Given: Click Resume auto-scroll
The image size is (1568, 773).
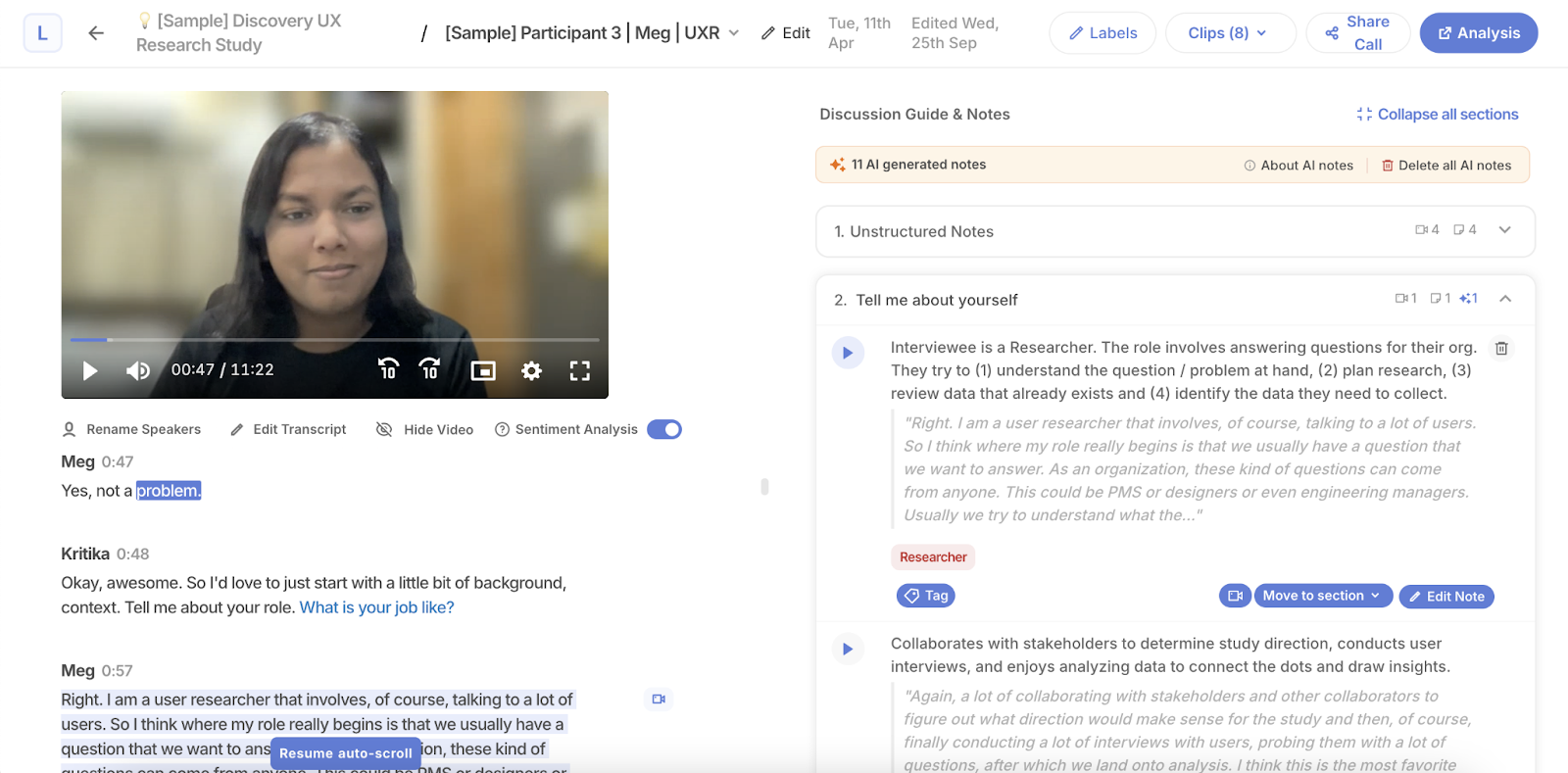Looking at the screenshot, I should coord(346,753).
